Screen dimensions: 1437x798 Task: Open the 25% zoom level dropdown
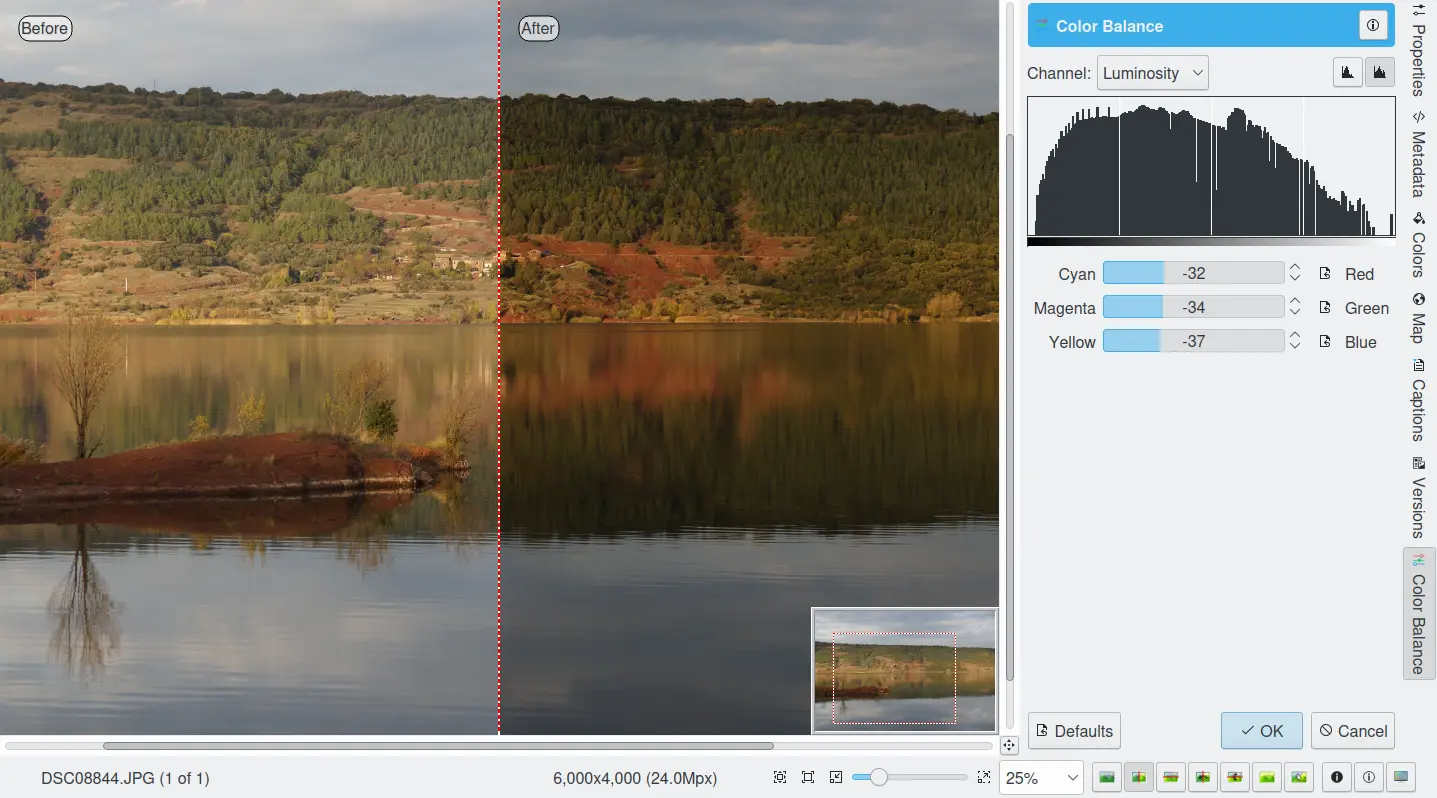[x=1042, y=778]
